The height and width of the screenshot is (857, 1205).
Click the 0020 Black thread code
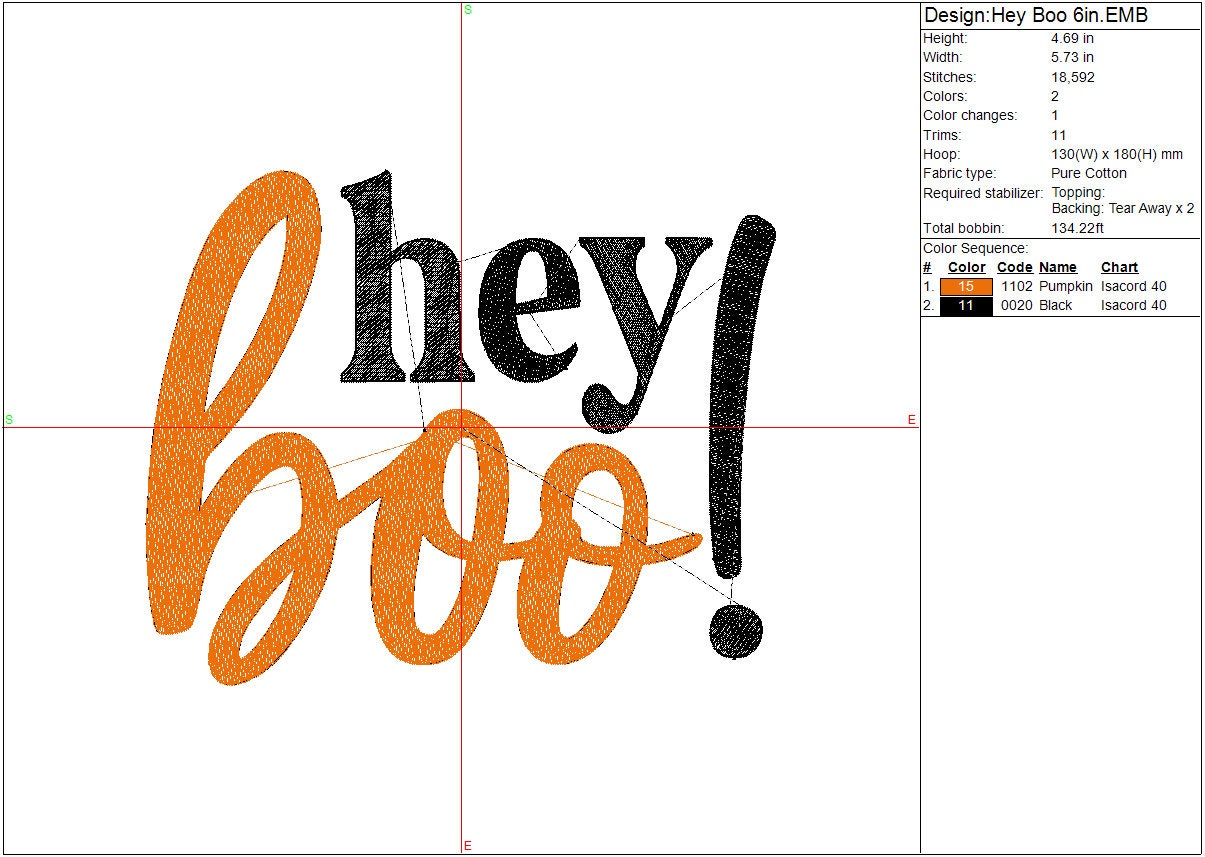(1016, 306)
